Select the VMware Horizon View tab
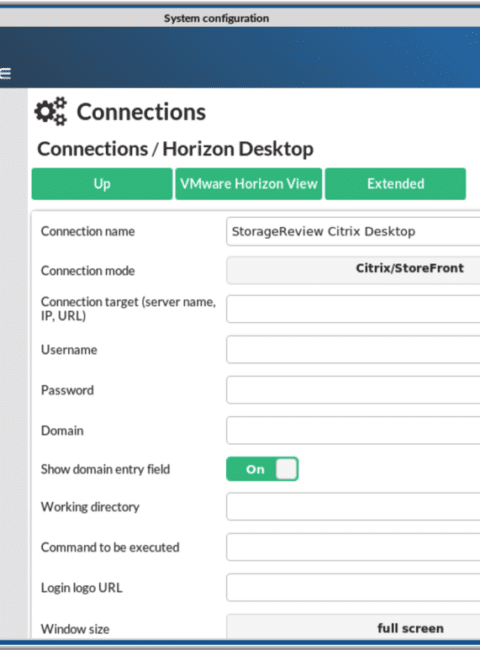Viewport: 480px width, 650px height. (x=249, y=184)
